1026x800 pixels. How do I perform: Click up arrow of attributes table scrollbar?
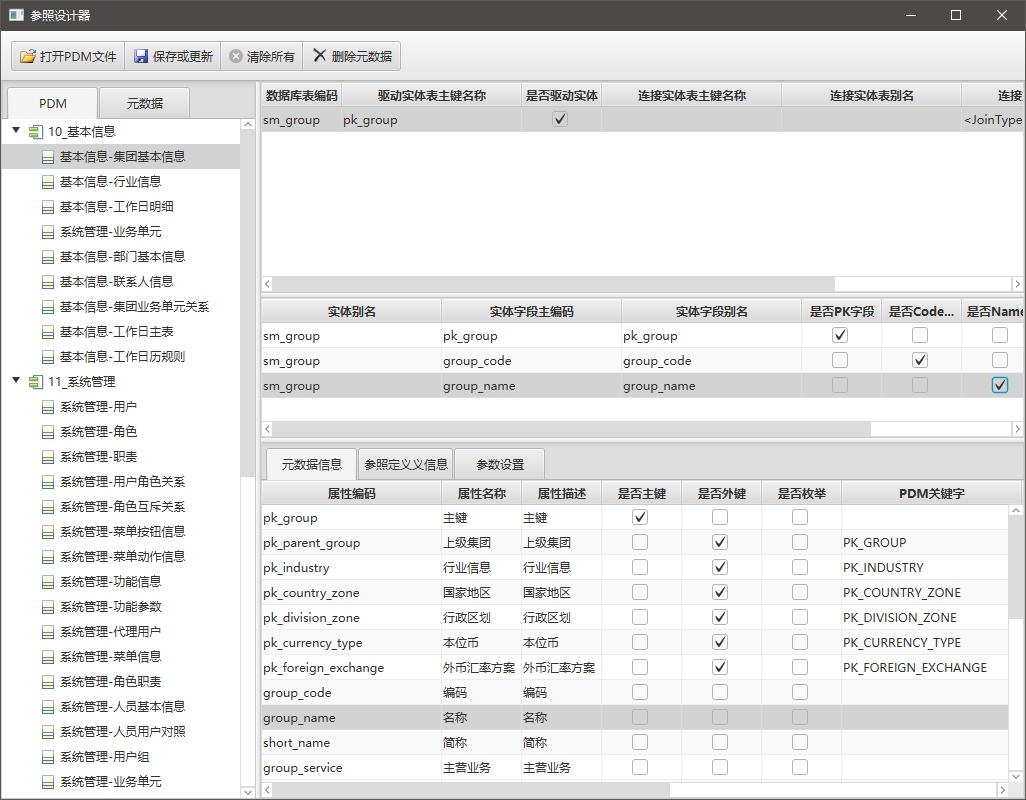[1016, 510]
